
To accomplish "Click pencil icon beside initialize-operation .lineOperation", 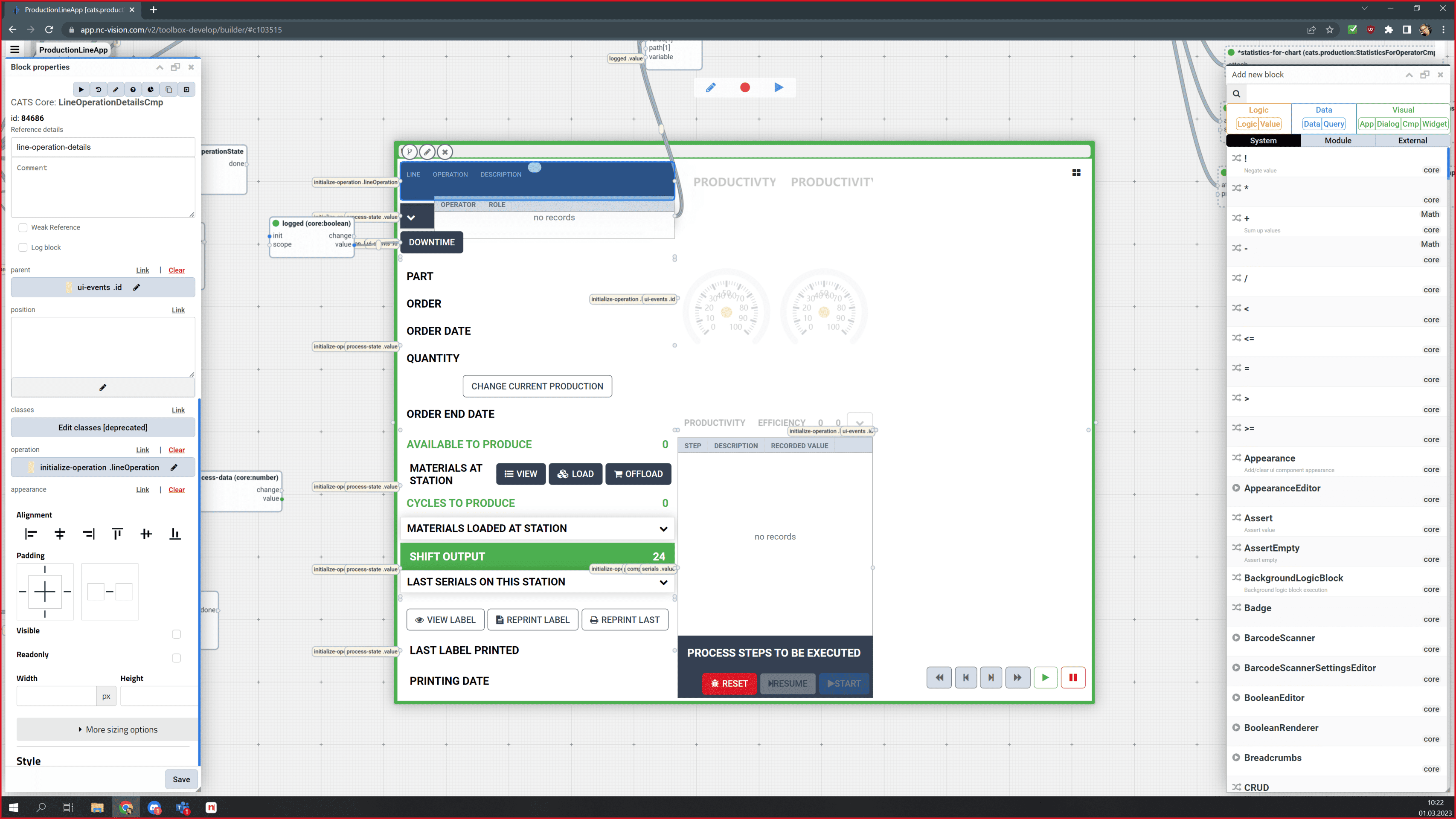I will (174, 468).
